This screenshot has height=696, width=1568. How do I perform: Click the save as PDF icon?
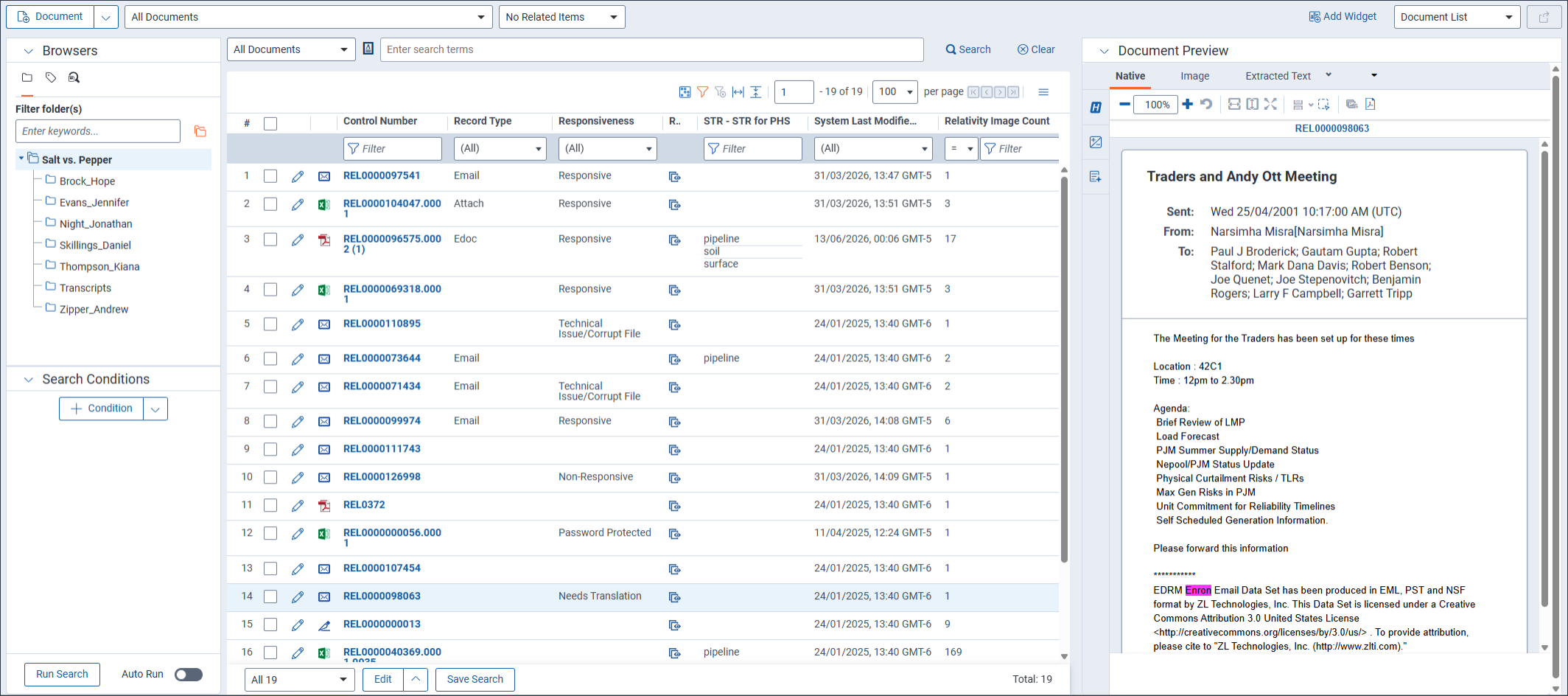click(1371, 104)
